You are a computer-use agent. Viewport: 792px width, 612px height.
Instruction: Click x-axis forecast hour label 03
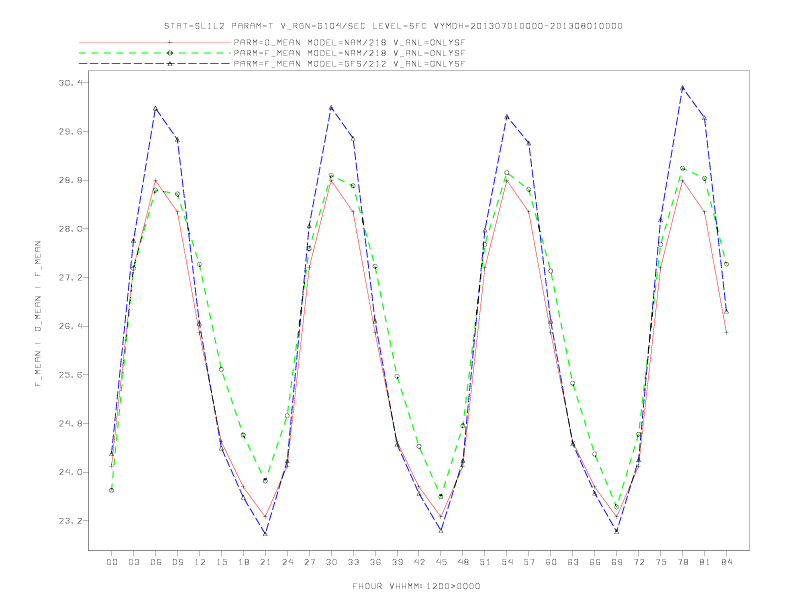(x=134, y=562)
